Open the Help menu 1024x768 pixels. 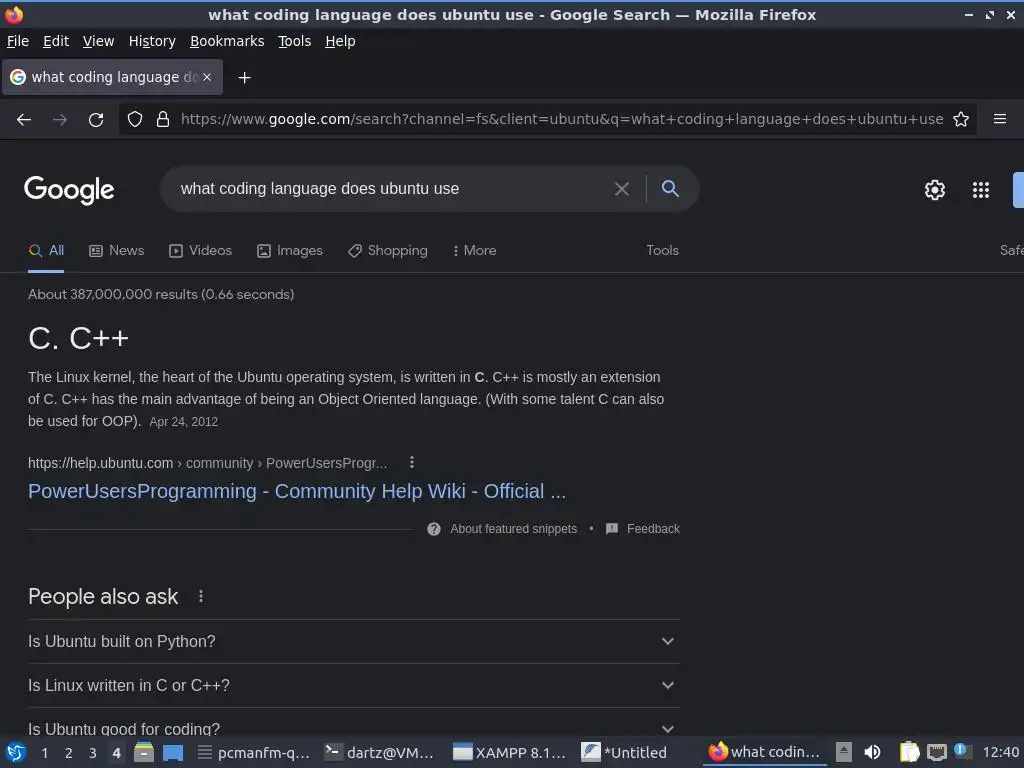340,41
